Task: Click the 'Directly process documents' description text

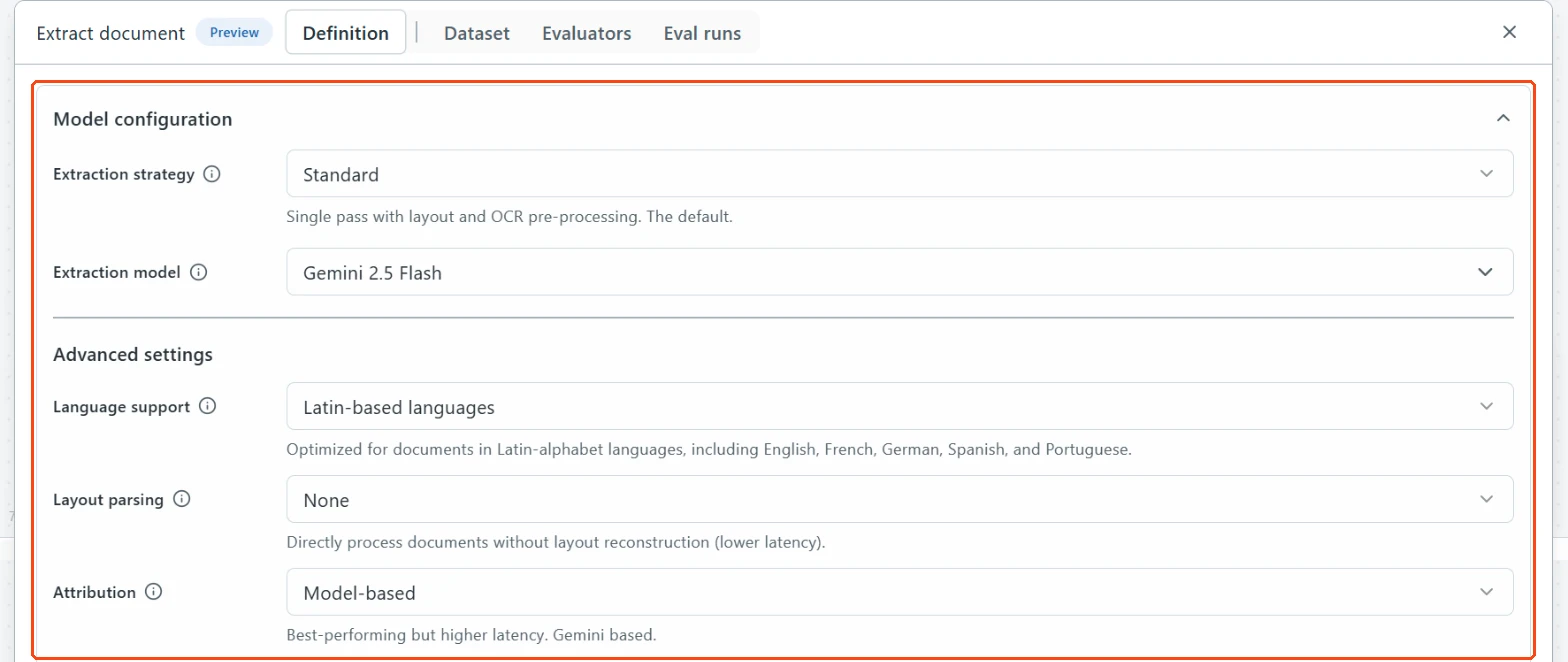Action: tap(556, 543)
